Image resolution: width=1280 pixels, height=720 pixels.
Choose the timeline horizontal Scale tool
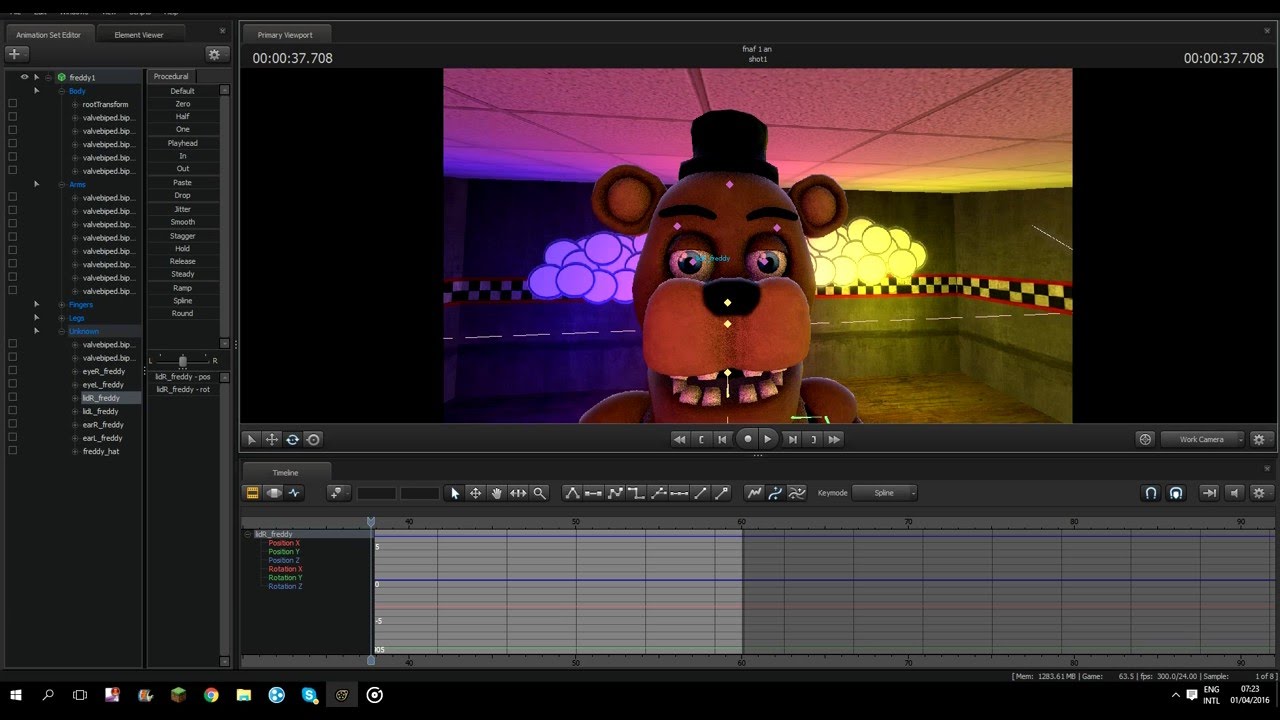[518, 493]
